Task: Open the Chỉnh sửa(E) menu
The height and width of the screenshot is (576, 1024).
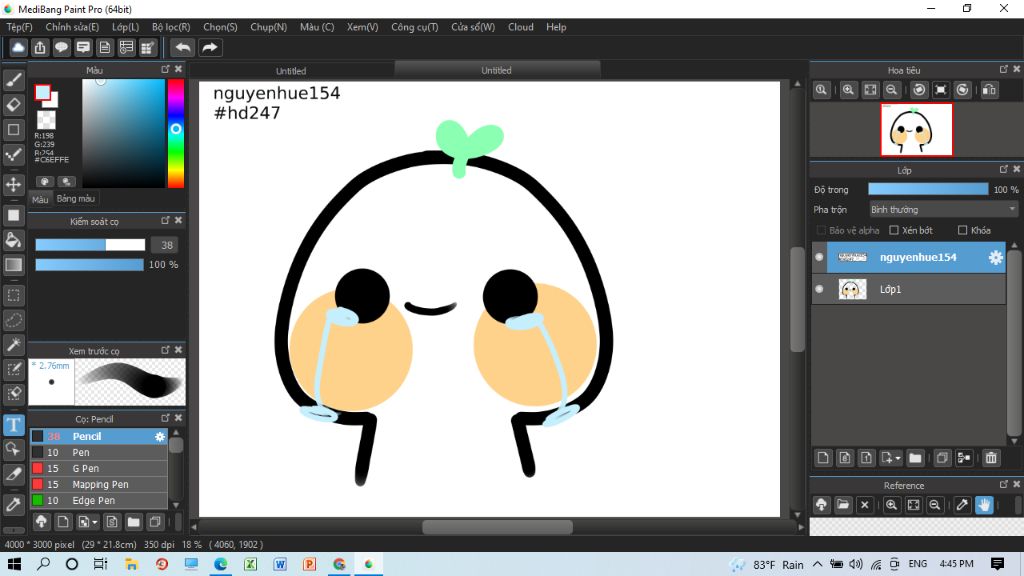Action: [72, 27]
